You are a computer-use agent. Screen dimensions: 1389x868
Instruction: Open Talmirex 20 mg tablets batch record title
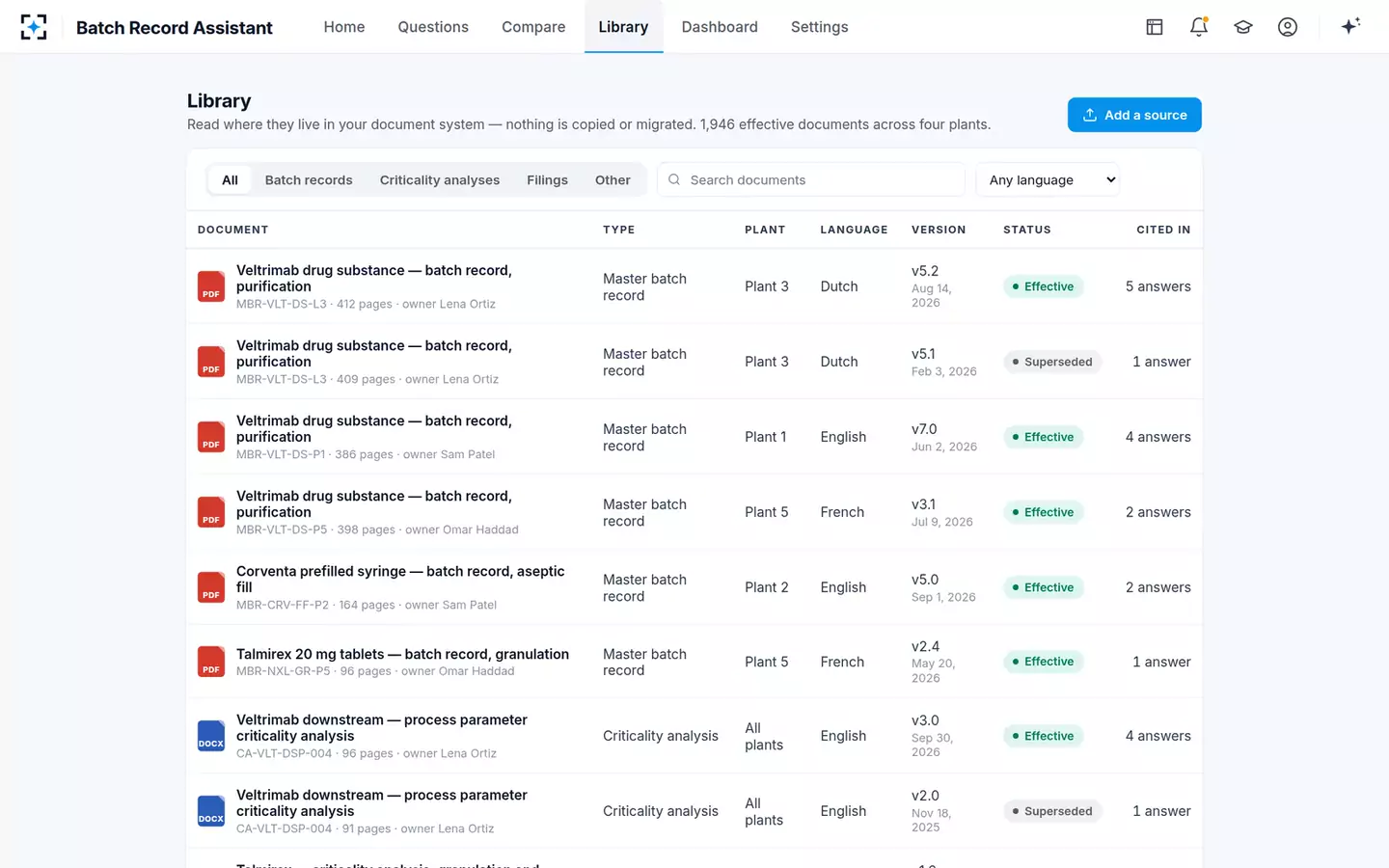click(402, 654)
